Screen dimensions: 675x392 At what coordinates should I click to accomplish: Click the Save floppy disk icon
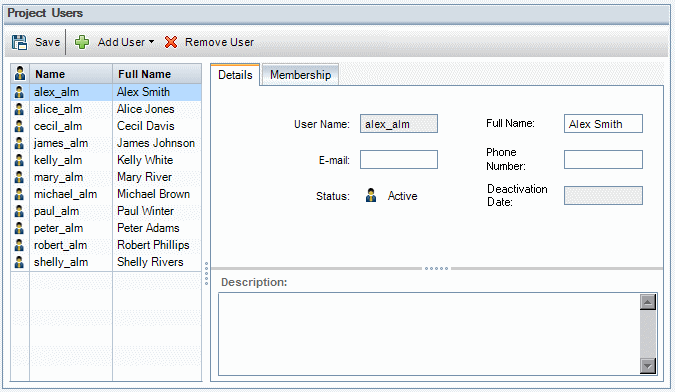(x=19, y=42)
